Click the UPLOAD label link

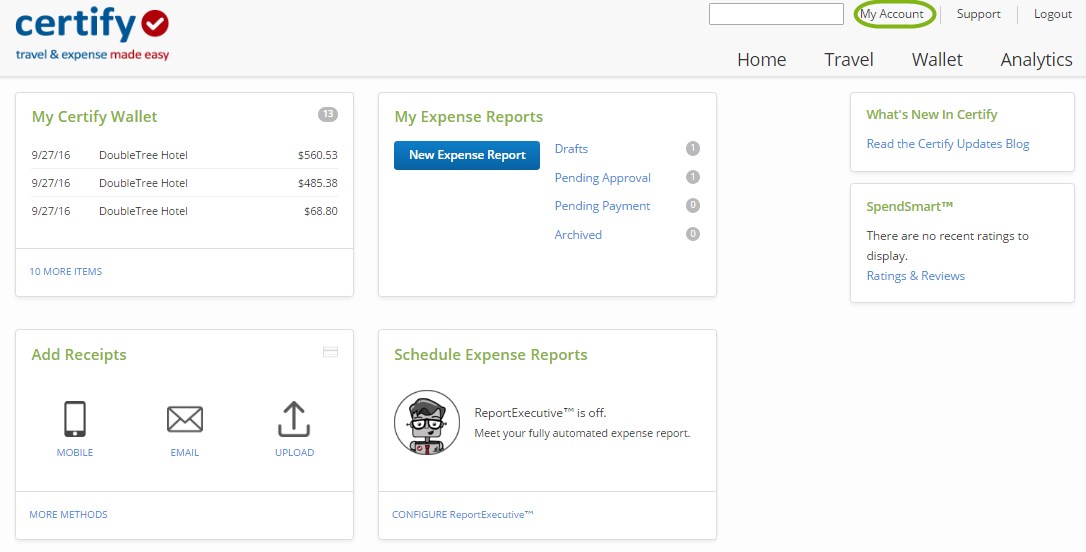click(294, 452)
